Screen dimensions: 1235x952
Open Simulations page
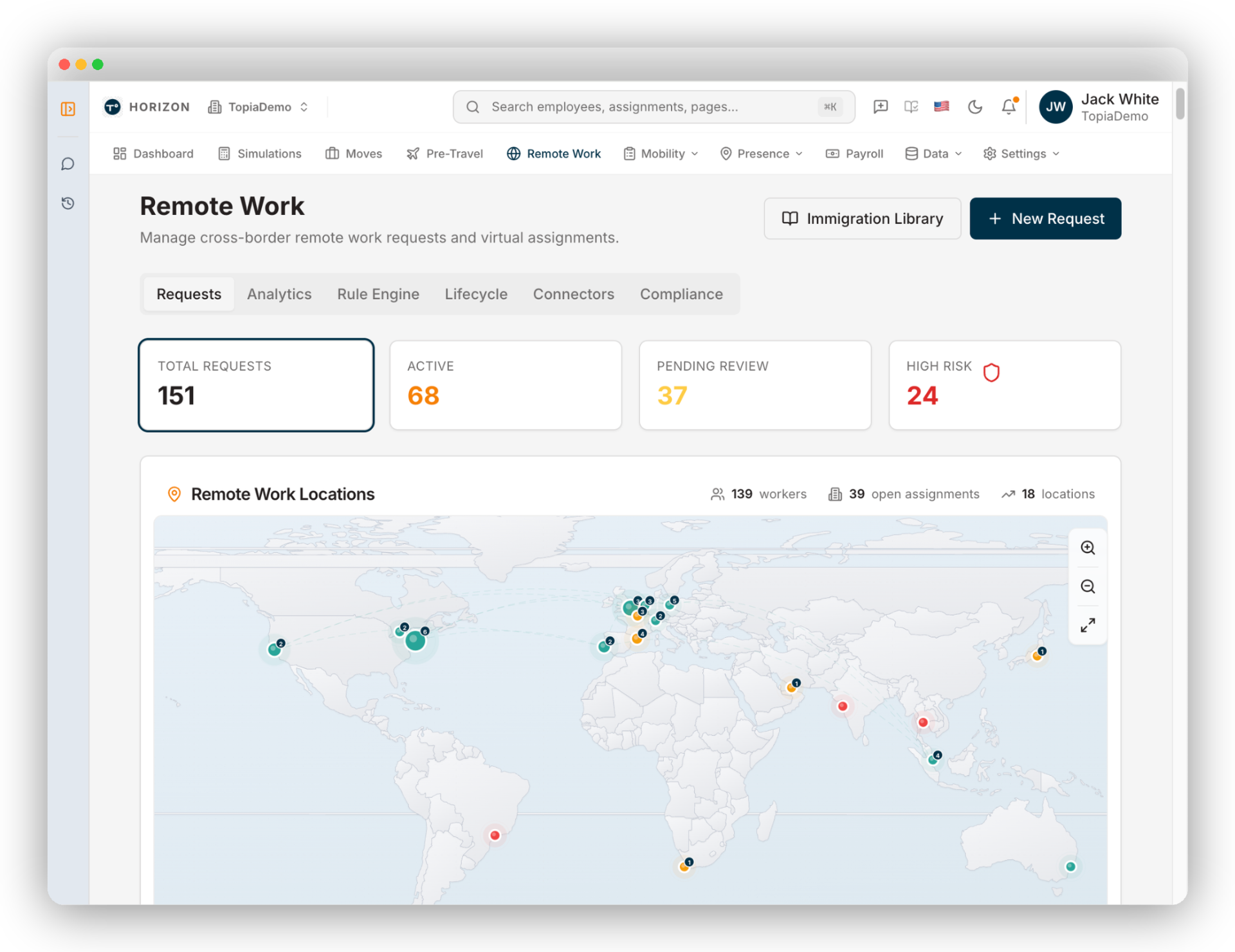260,154
